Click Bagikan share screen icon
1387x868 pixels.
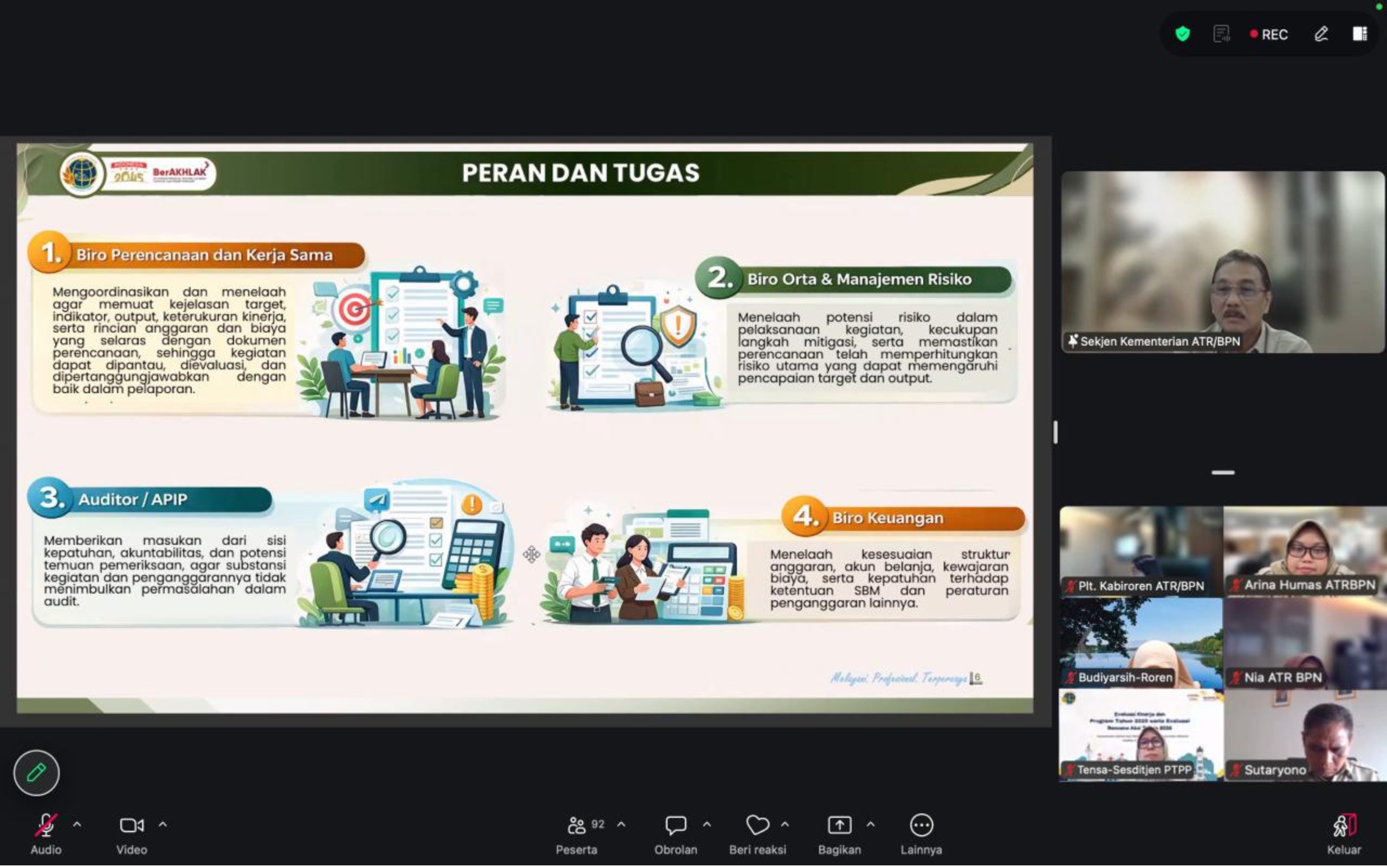click(x=839, y=826)
